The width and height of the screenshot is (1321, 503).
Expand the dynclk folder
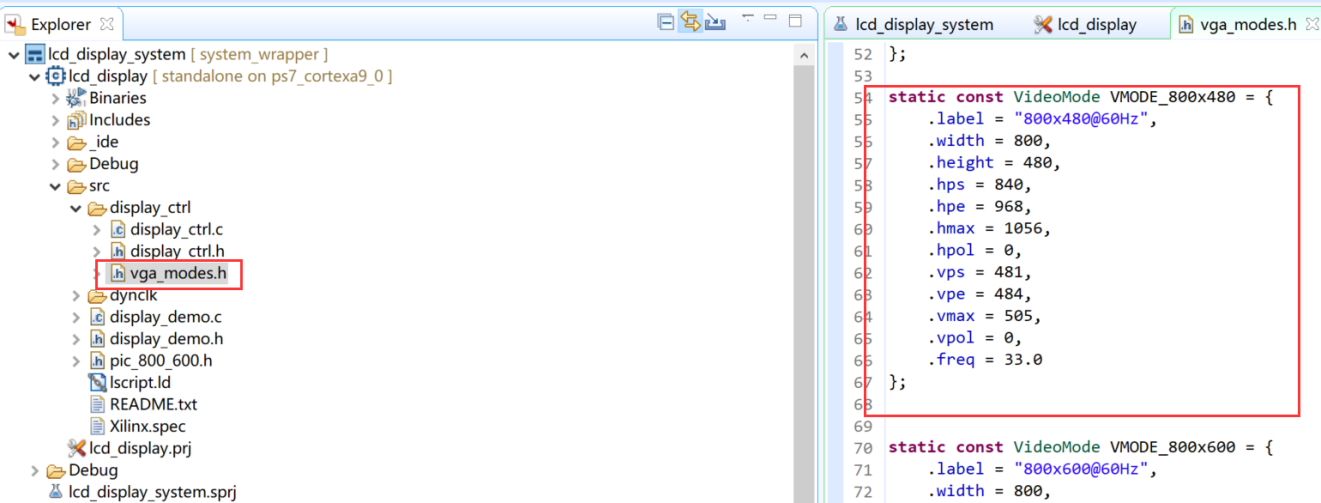pyautogui.click(x=76, y=296)
